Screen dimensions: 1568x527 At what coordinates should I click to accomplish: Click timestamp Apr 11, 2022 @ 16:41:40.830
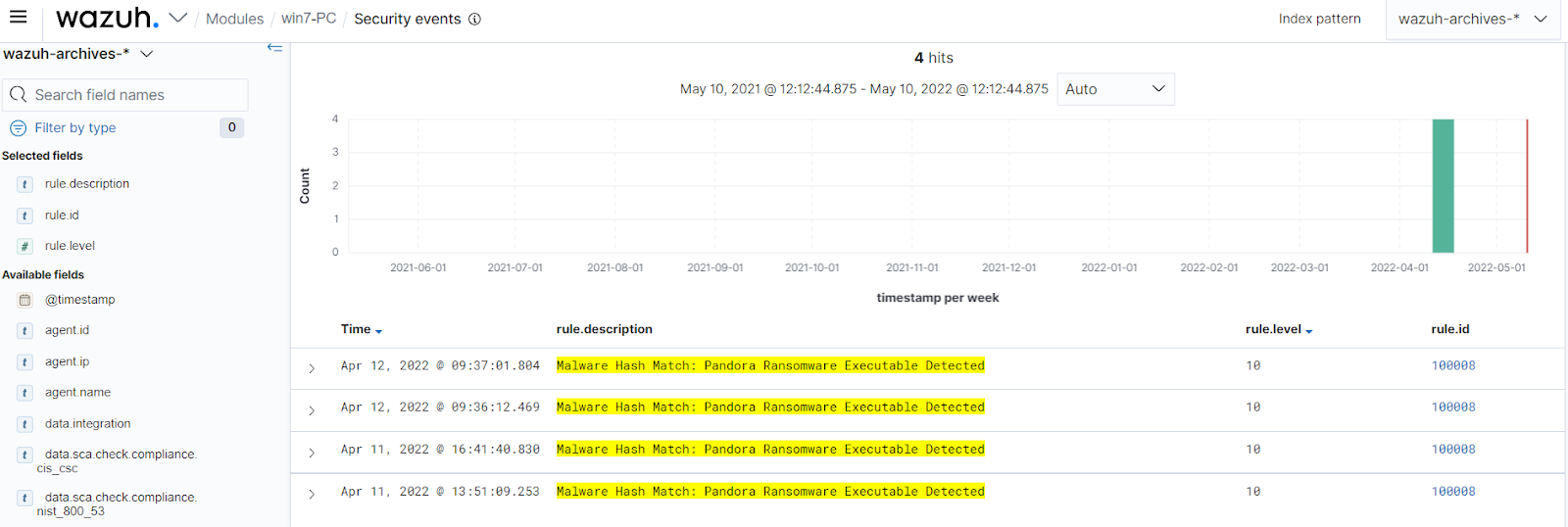click(440, 449)
